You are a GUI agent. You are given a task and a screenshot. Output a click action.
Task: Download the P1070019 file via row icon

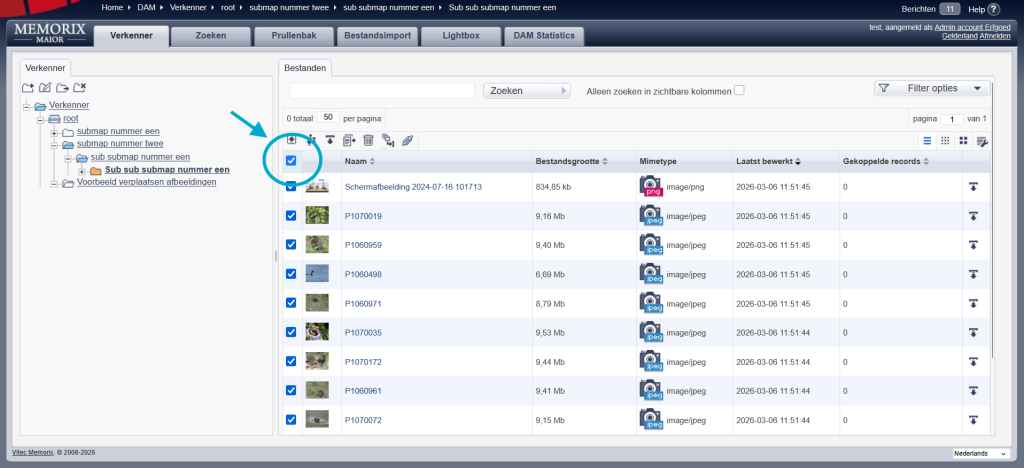[971, 215]
